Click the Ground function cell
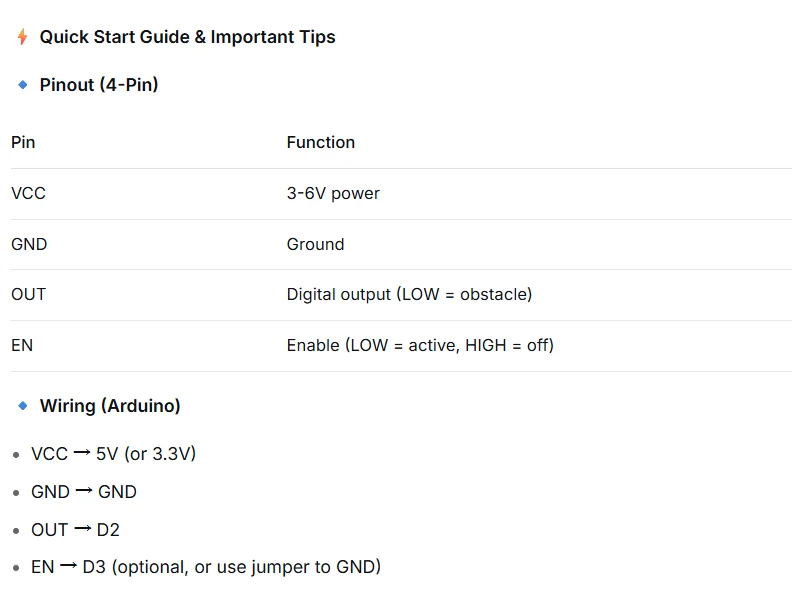The image size is (792, 590). point(316,244)
